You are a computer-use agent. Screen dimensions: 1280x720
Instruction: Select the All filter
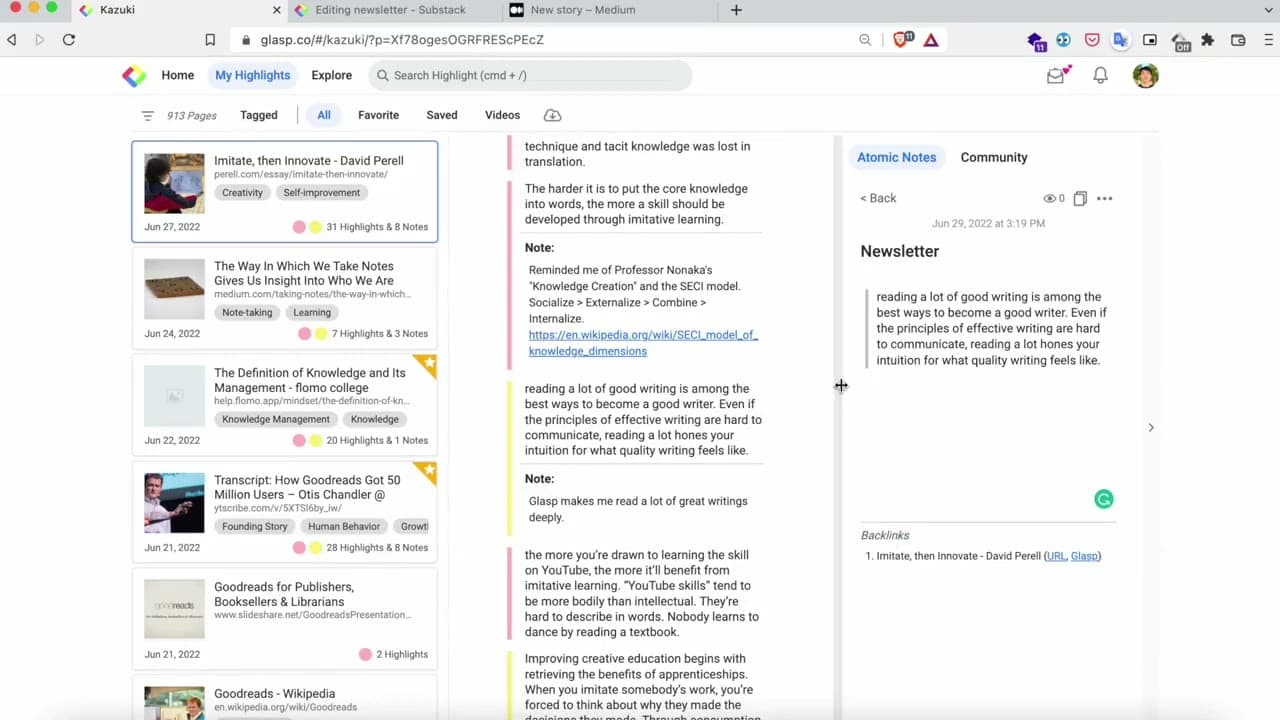(324, 115)
